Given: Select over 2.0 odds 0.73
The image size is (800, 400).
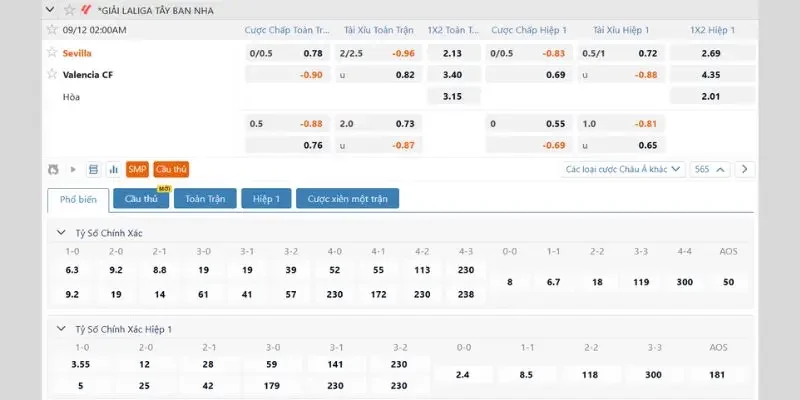Looking at the screenshot, I should pyautogui.click(x=379, y=123).
